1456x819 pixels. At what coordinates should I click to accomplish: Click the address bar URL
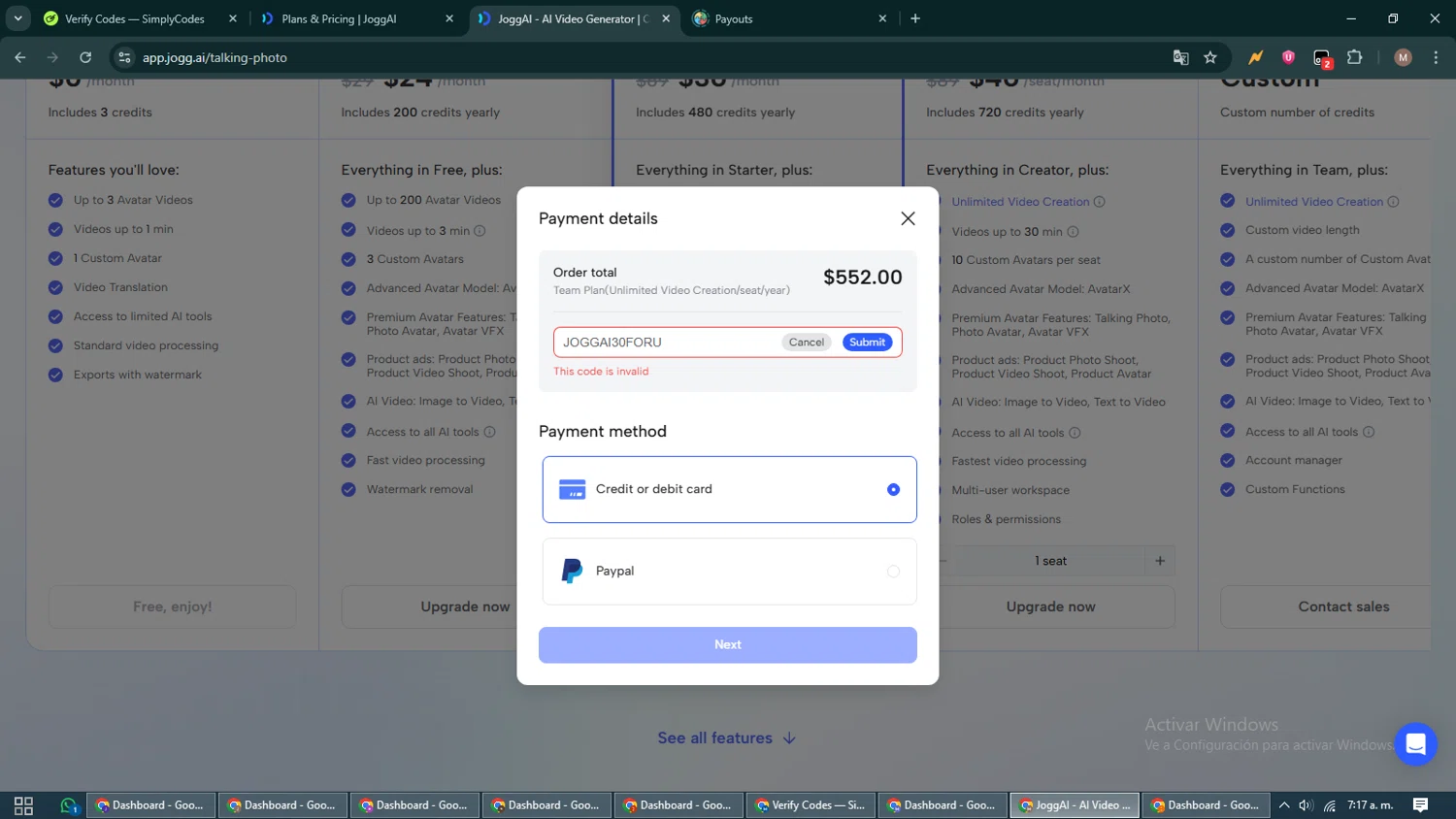coord(215,57)
